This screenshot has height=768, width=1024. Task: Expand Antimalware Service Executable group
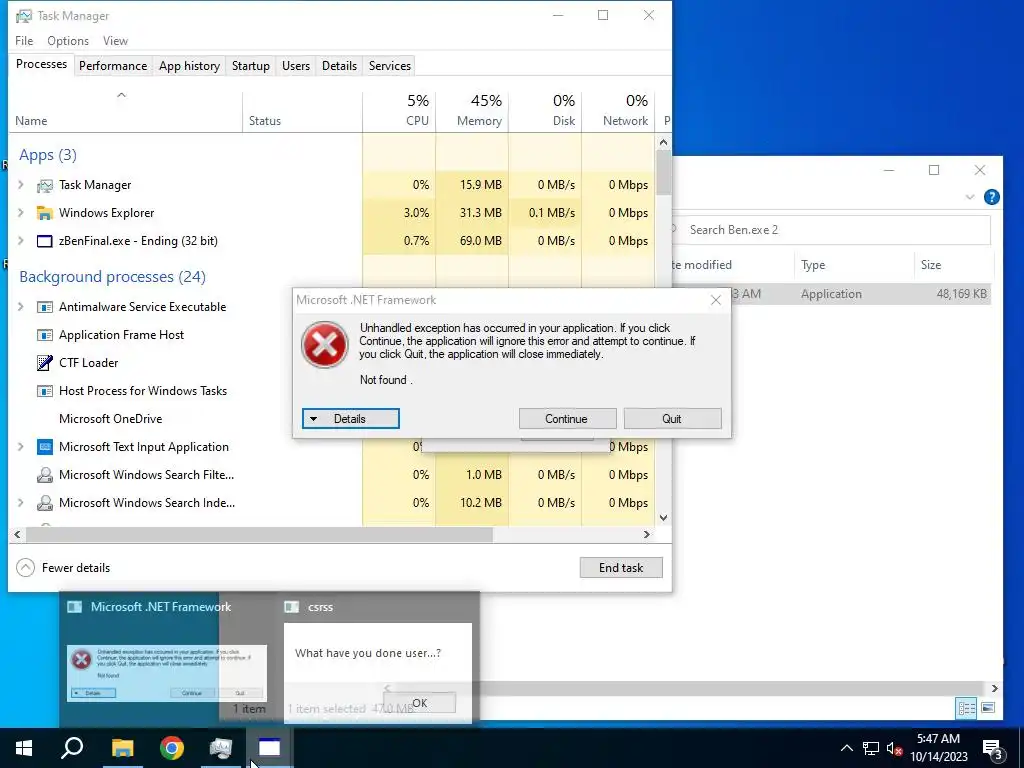[20, 307]
